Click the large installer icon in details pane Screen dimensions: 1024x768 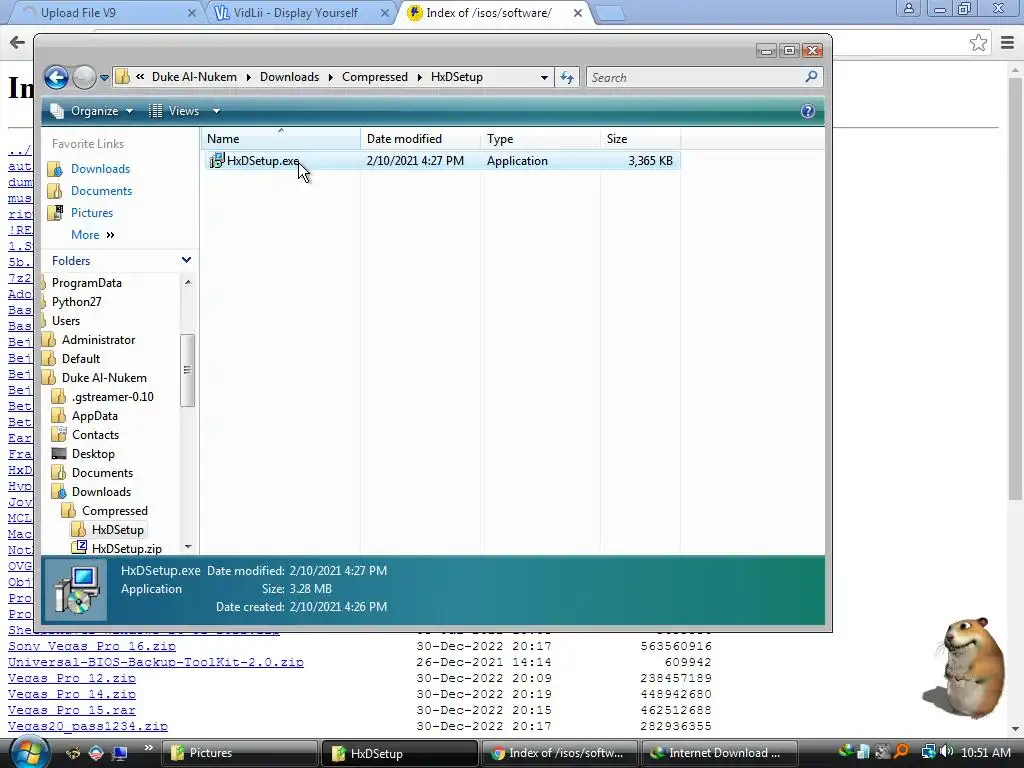click(77, 589)
